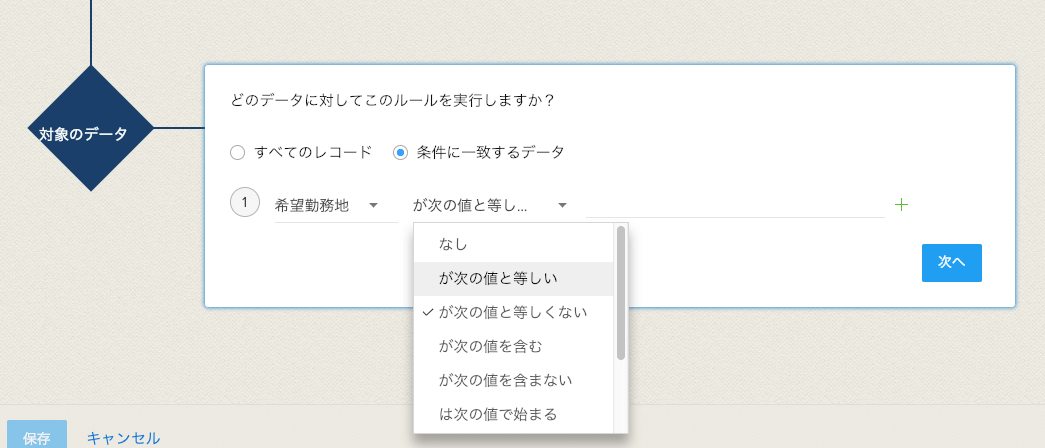Click the キャンセル link
The height and width of the screenshot is (448, 1045).
click(x=123, y=438)
